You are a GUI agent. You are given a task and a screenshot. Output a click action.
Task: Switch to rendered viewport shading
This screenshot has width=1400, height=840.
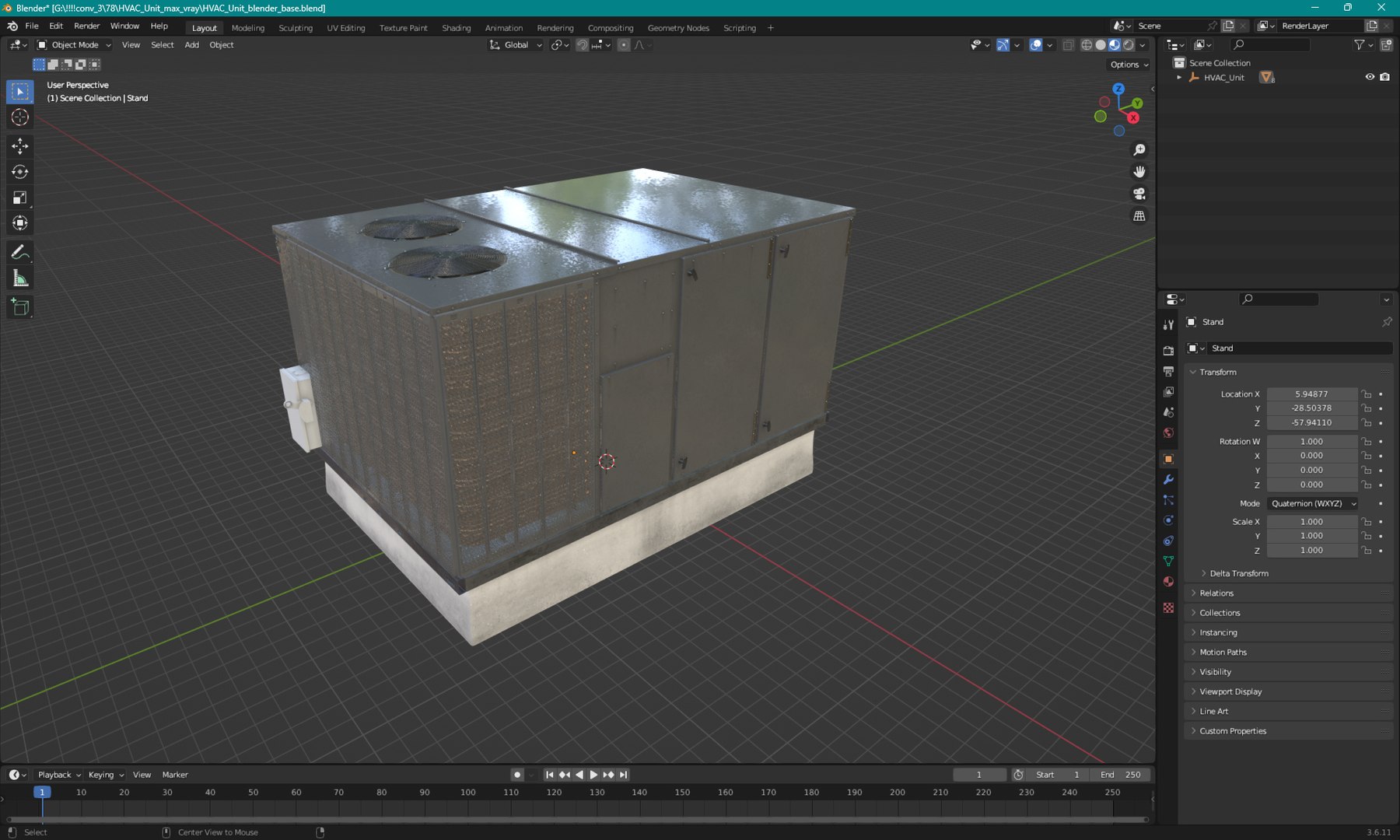point(1129,45)
